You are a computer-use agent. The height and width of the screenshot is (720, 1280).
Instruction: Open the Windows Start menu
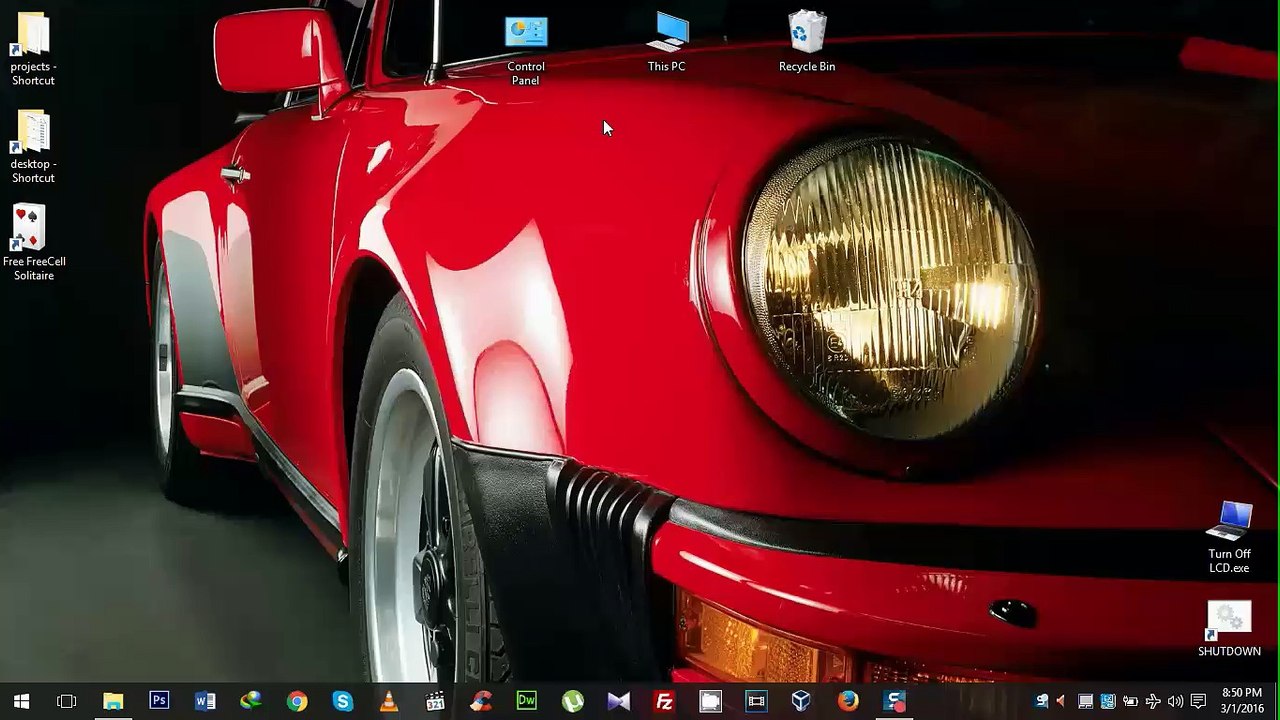click(x=21, y=701)
